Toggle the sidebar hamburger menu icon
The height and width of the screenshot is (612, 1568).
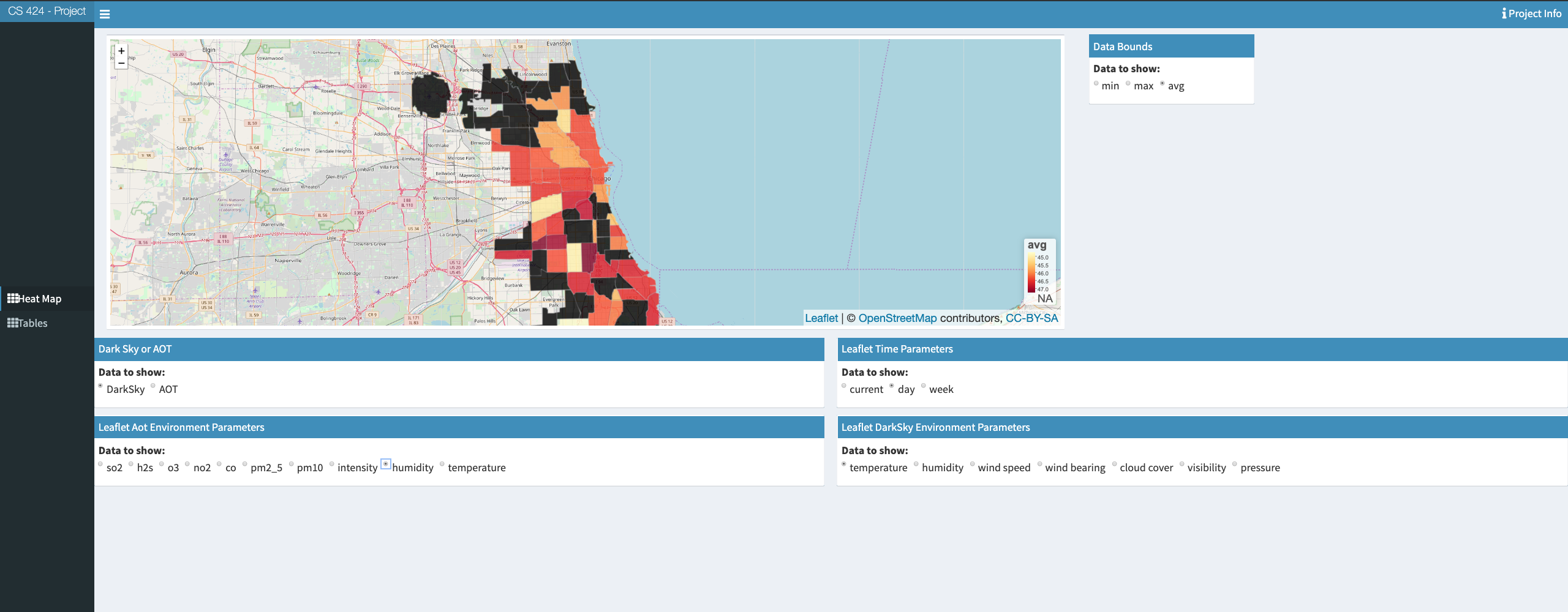coord(105,14)
